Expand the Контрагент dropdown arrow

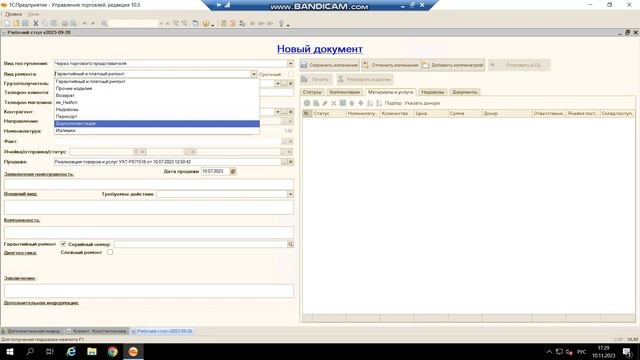pyautogui.click(x=278, y=112)
